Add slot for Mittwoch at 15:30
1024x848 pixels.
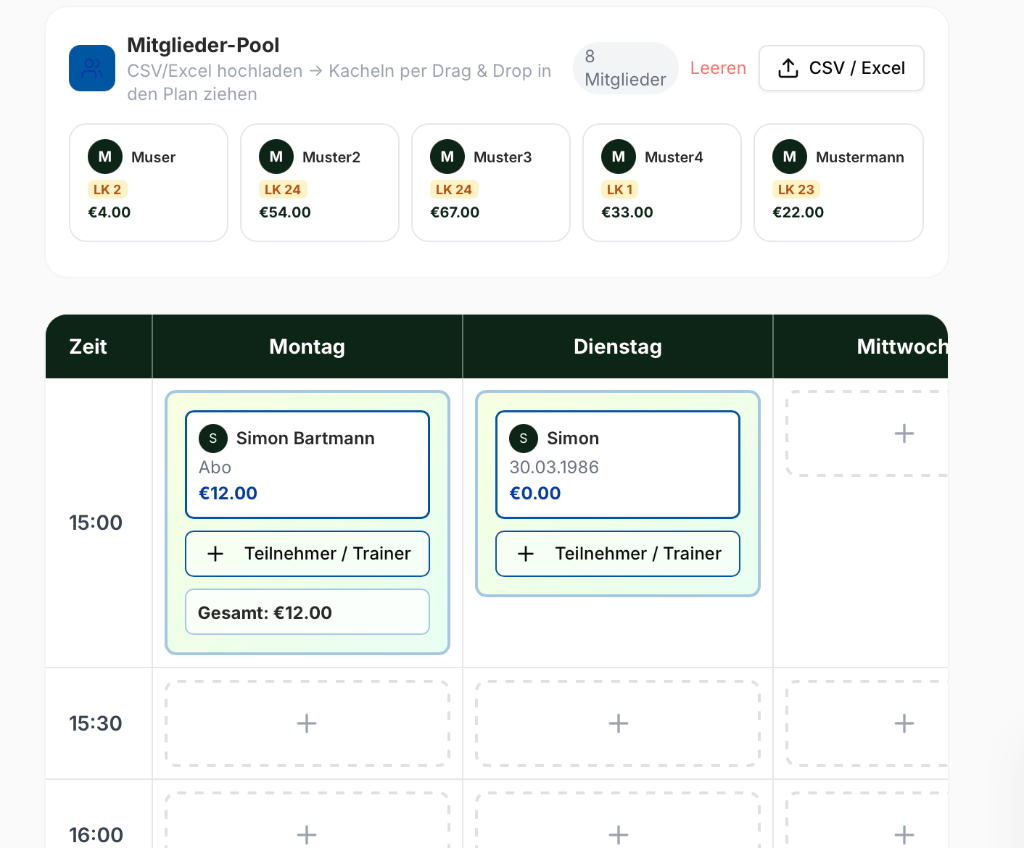click(867, 723)
